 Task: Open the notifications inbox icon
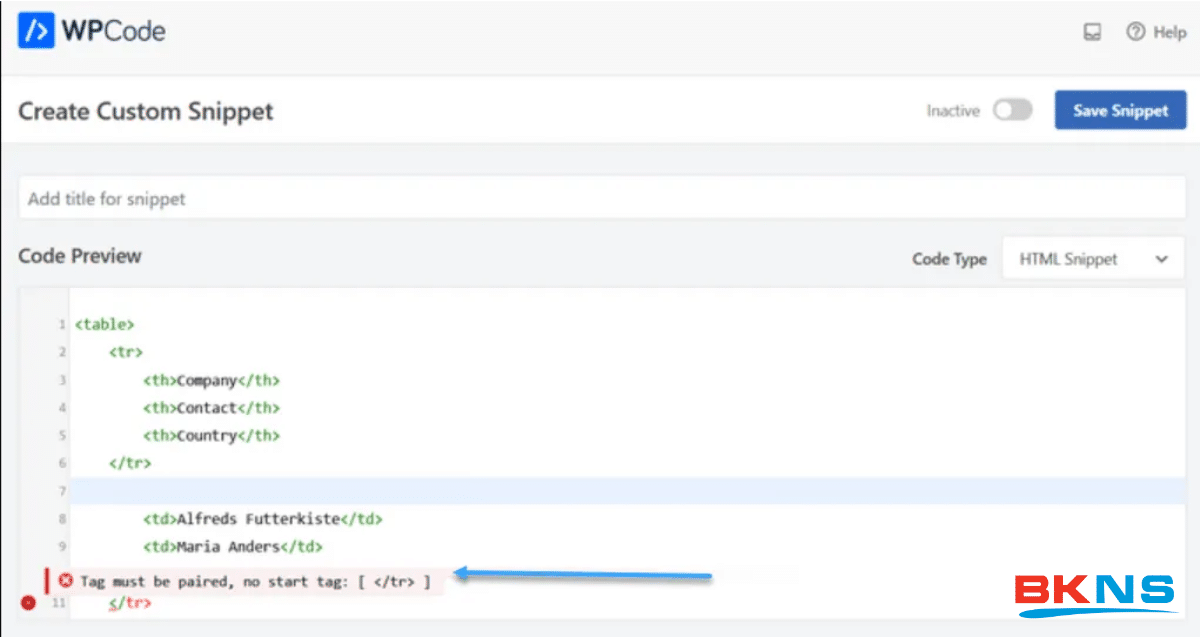[x=1091, y=32]
